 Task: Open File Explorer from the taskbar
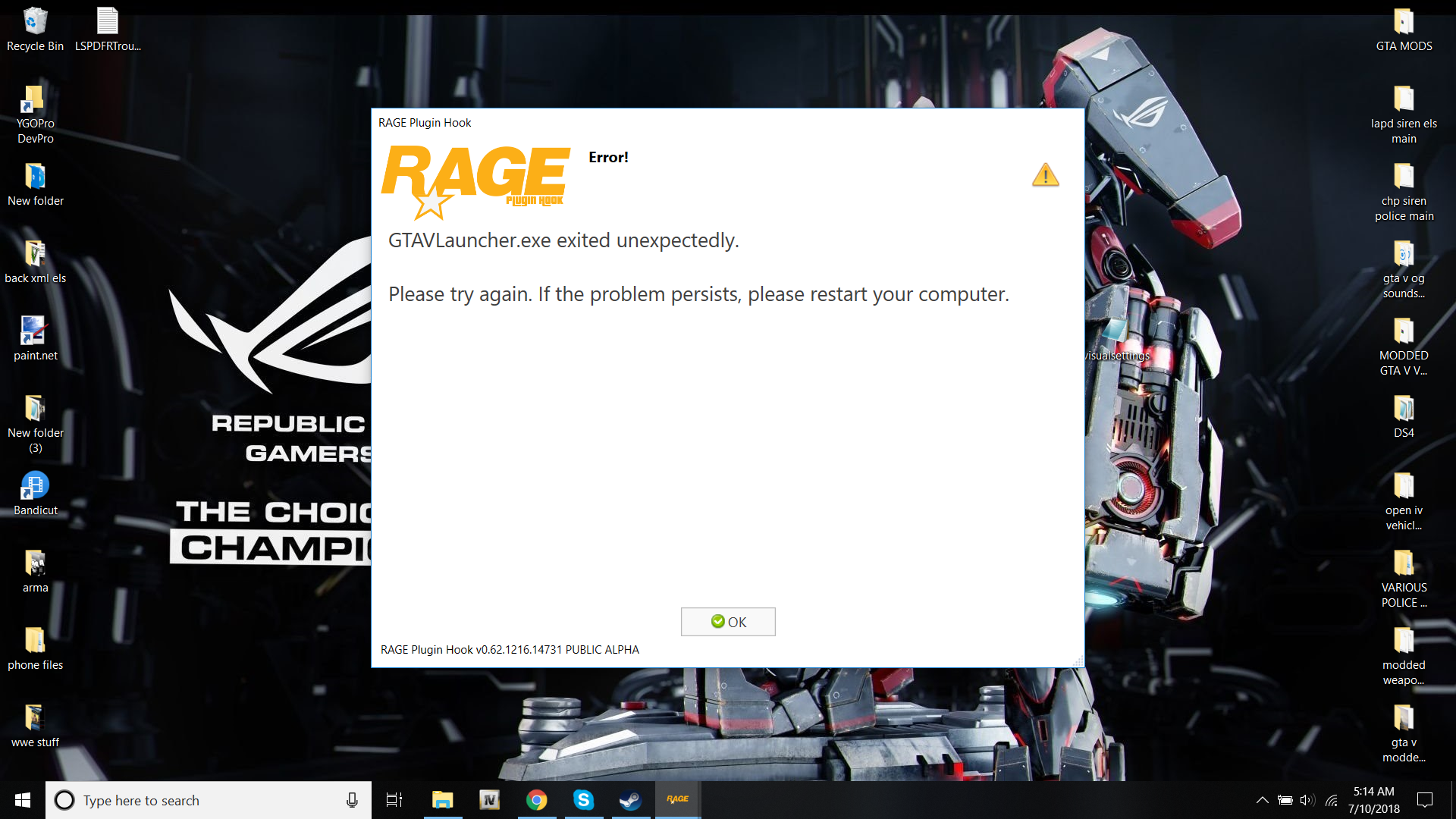pos(442,799)
